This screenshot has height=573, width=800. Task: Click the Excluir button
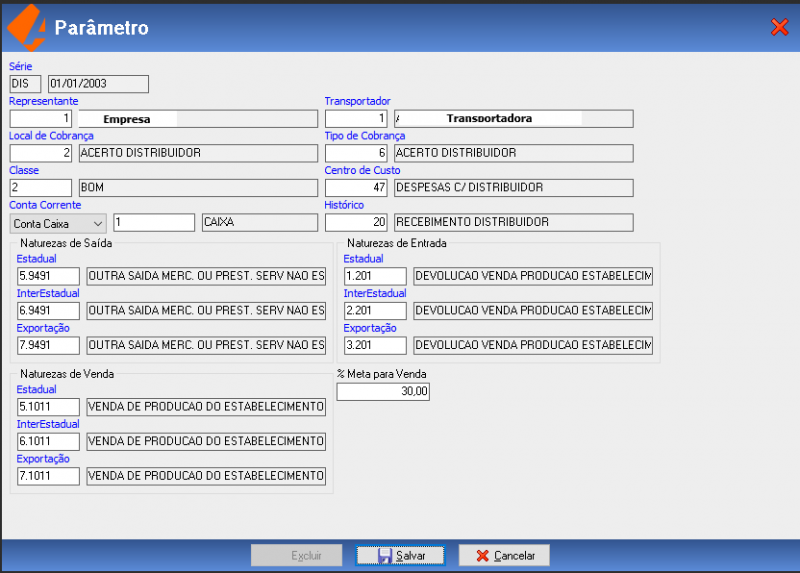click(296, 555)
